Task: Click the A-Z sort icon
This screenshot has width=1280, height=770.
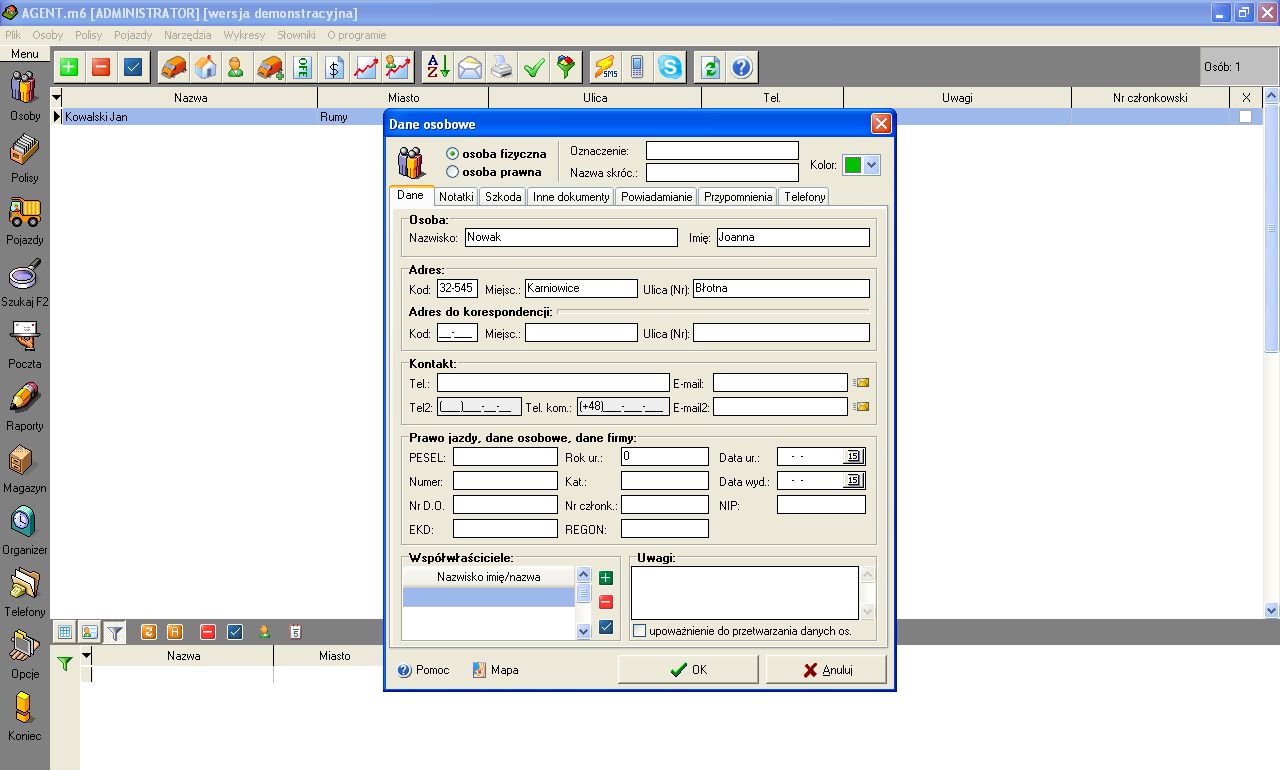Action: click(438, 67)
